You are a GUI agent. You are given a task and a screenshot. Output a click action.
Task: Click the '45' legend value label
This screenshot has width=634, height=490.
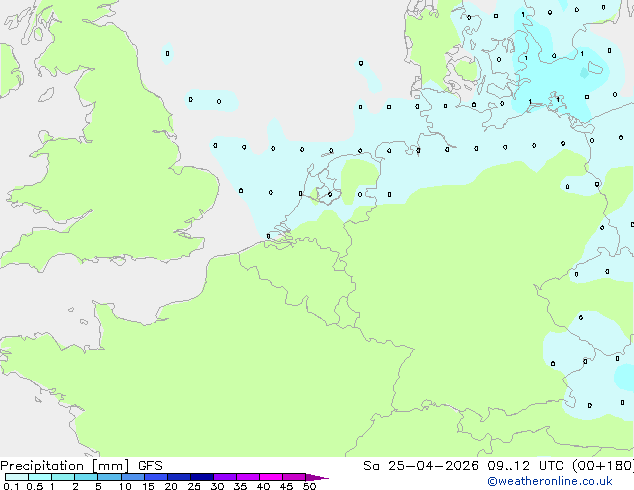click(x=286, y=486)
